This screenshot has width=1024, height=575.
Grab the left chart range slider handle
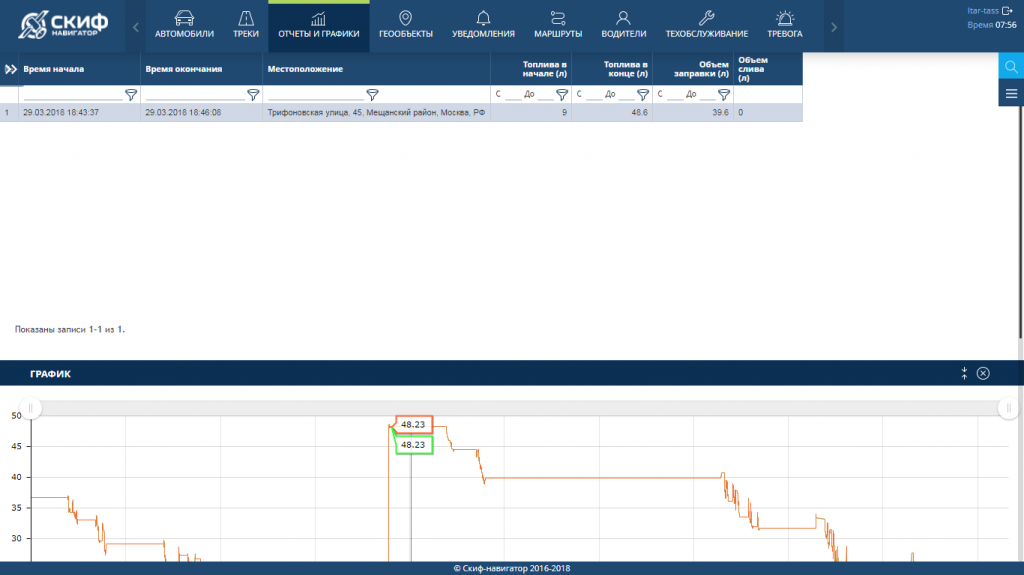30,408
